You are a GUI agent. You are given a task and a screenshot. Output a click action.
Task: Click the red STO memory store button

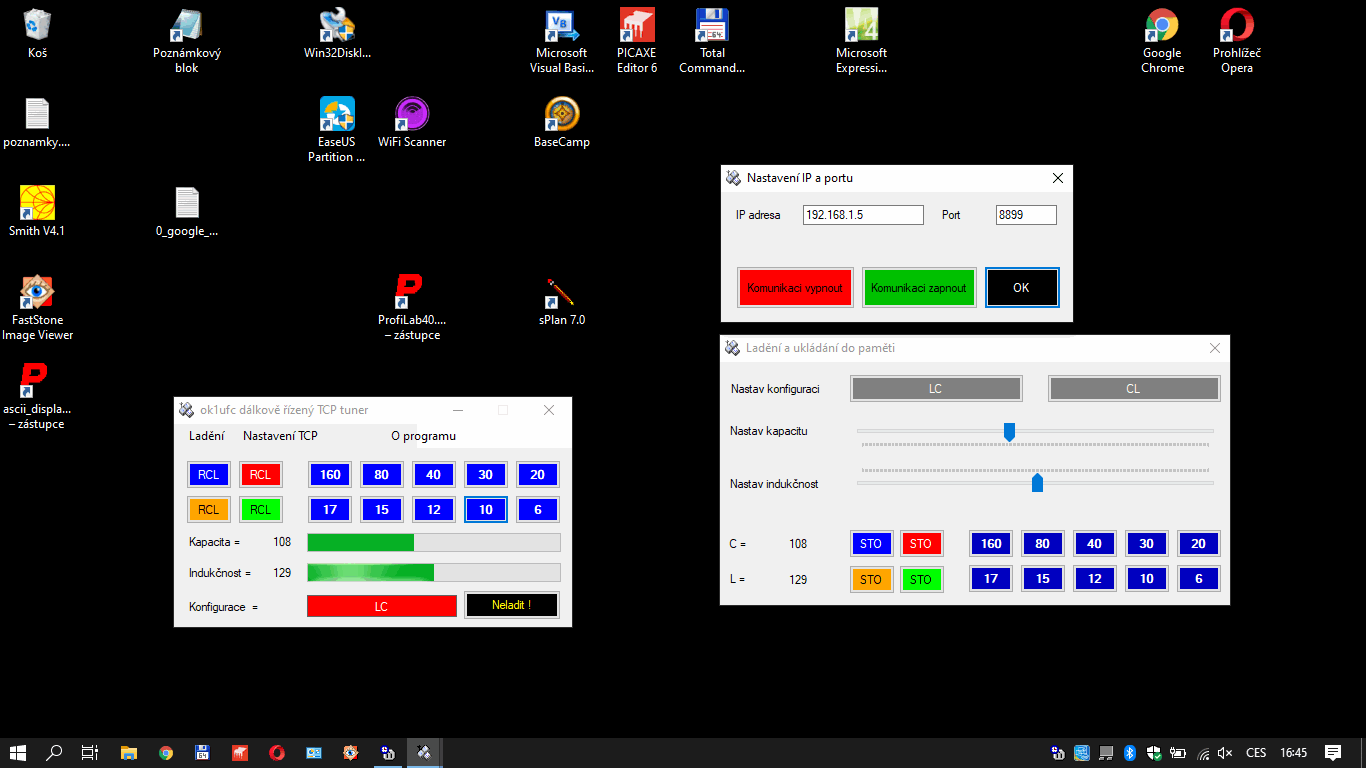921,544
